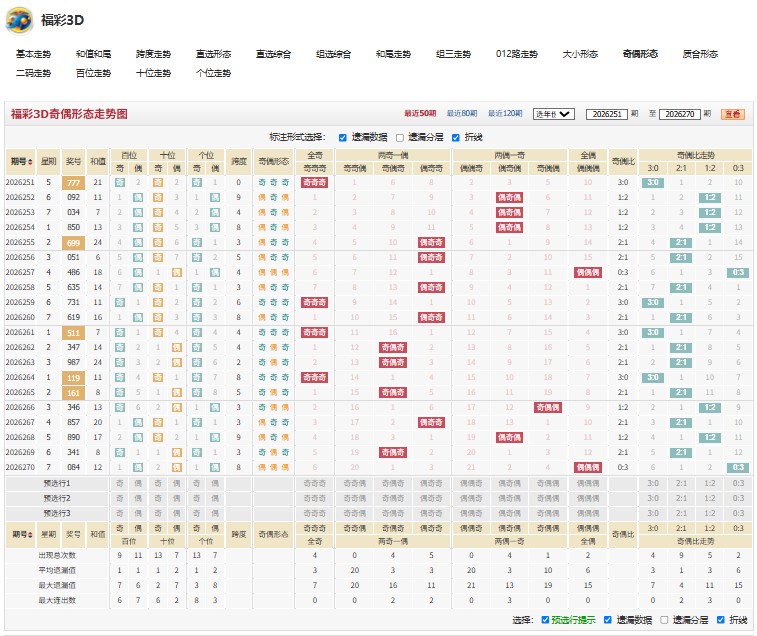The image size is (757, 636).
Task: Click the 奇偶奇 badge in row 2026269
Action: (x=393, y=452)
